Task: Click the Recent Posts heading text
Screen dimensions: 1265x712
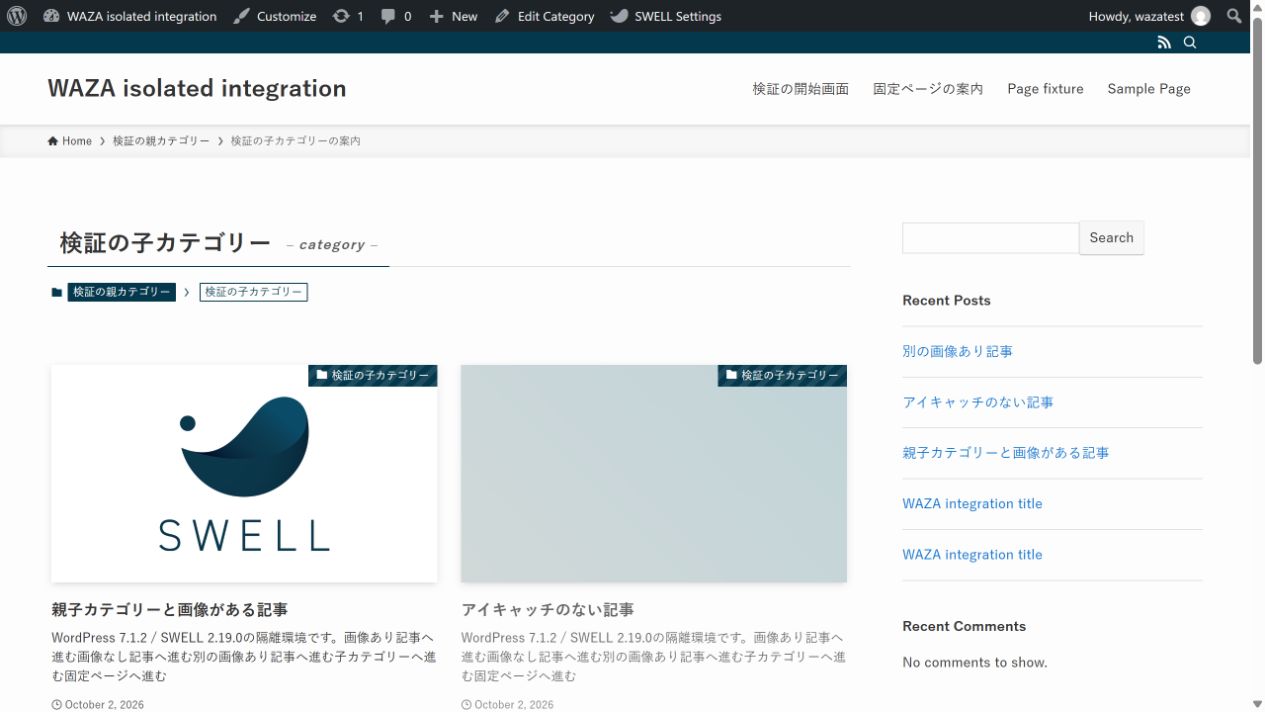Action: pos(946,300)
